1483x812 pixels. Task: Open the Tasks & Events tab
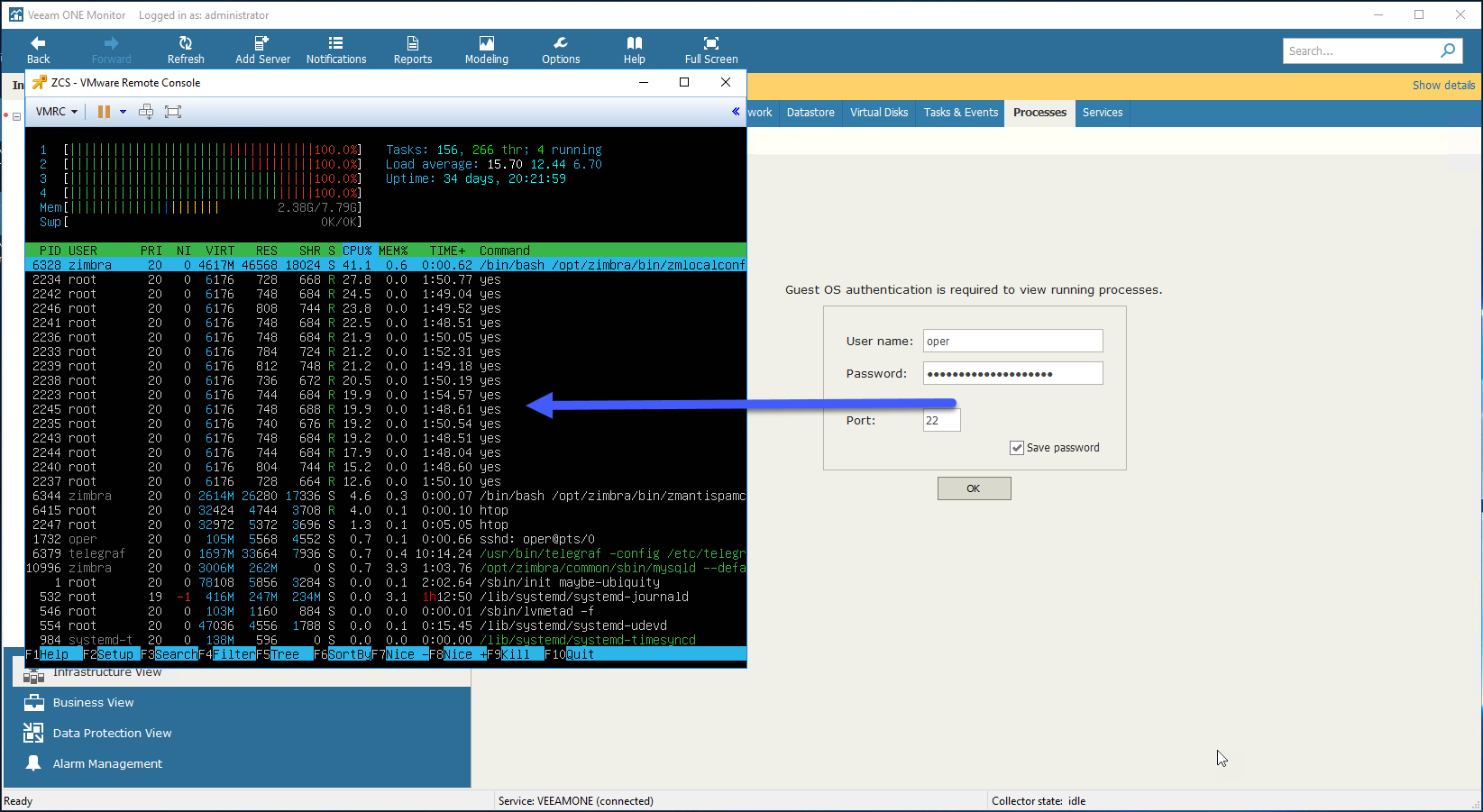click(x=960, y=113)
